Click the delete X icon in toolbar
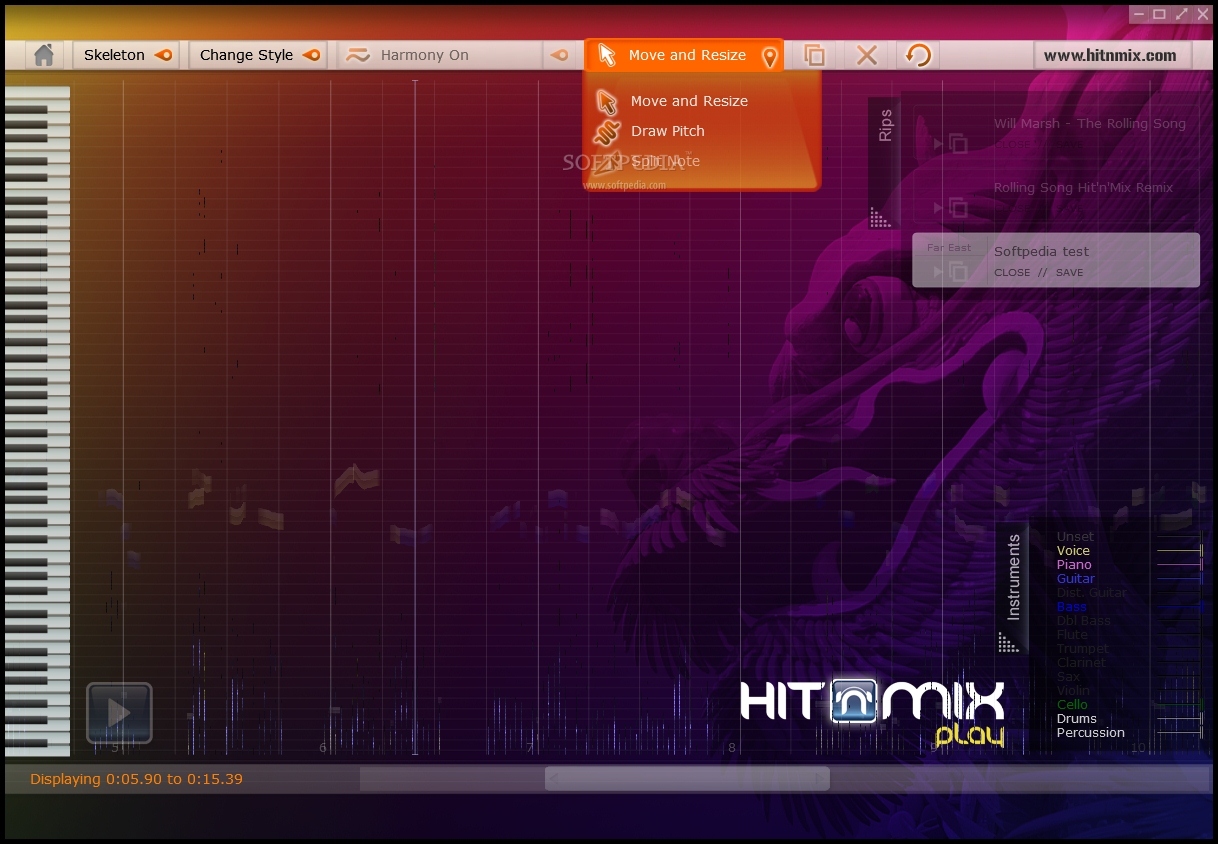Screen dimensions: 1218x844 tap(867, 55)
